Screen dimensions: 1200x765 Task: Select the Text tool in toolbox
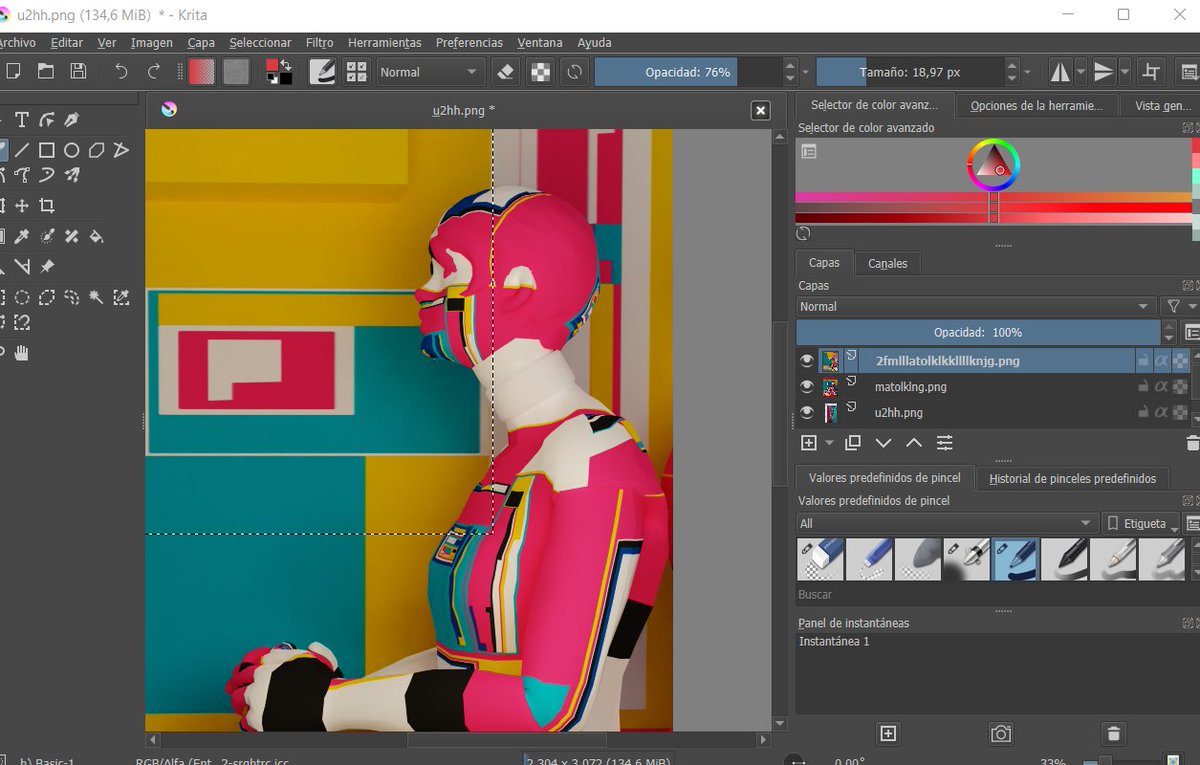(21, 120)
